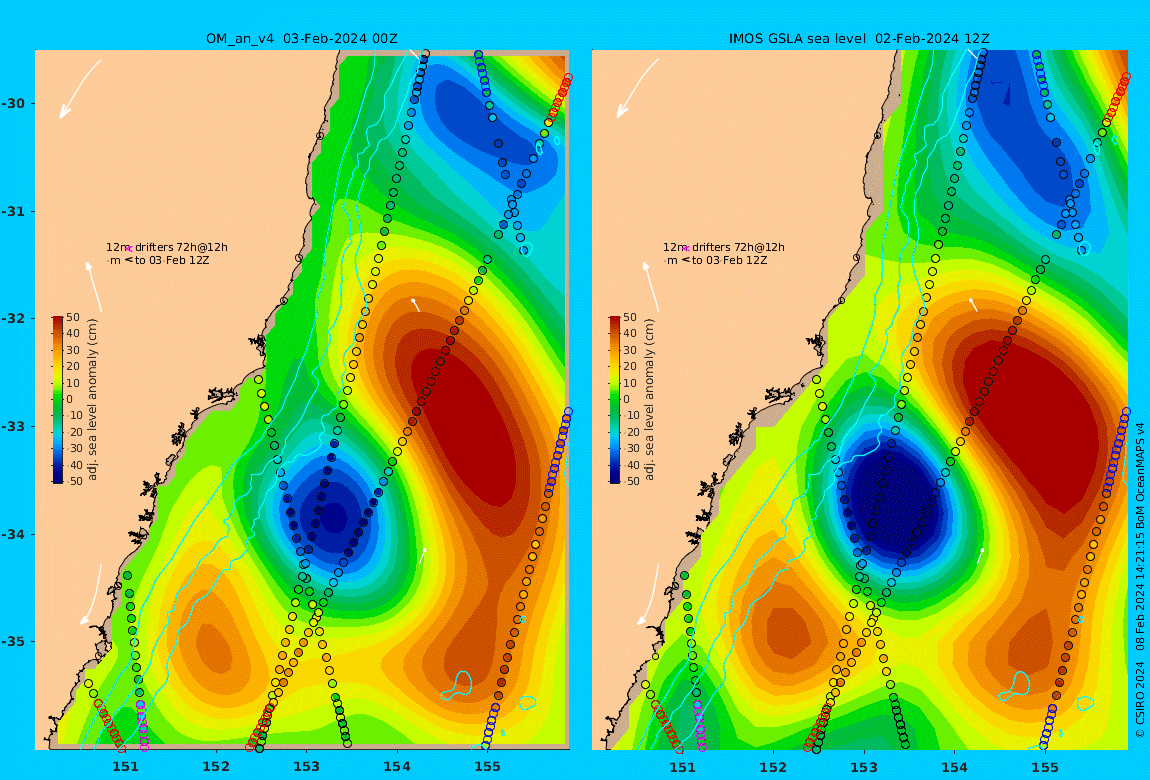
Task: Click the right map's sea level color bar
Action: 615,400
